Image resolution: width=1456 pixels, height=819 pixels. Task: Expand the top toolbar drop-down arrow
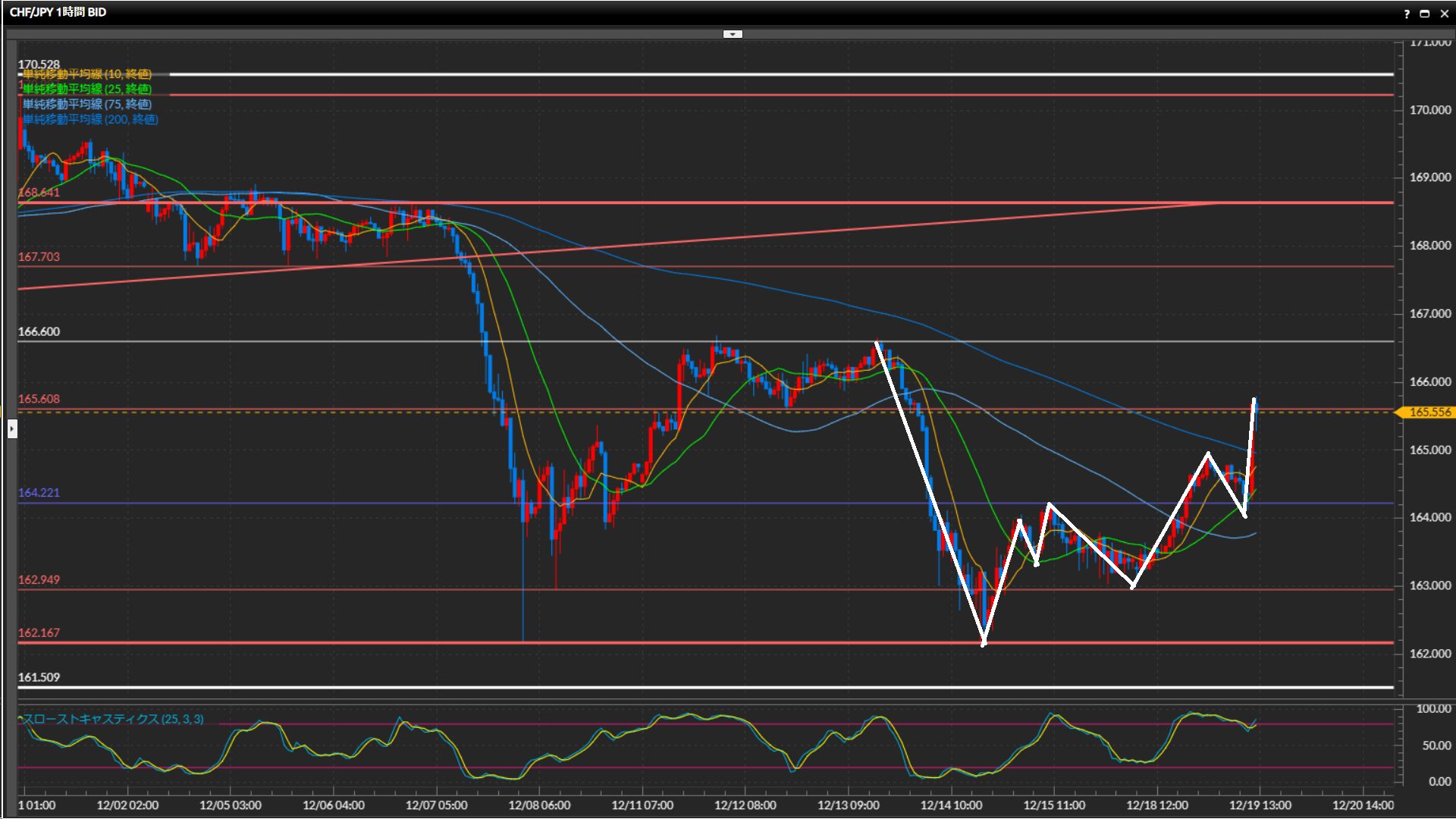coord(733,34)
